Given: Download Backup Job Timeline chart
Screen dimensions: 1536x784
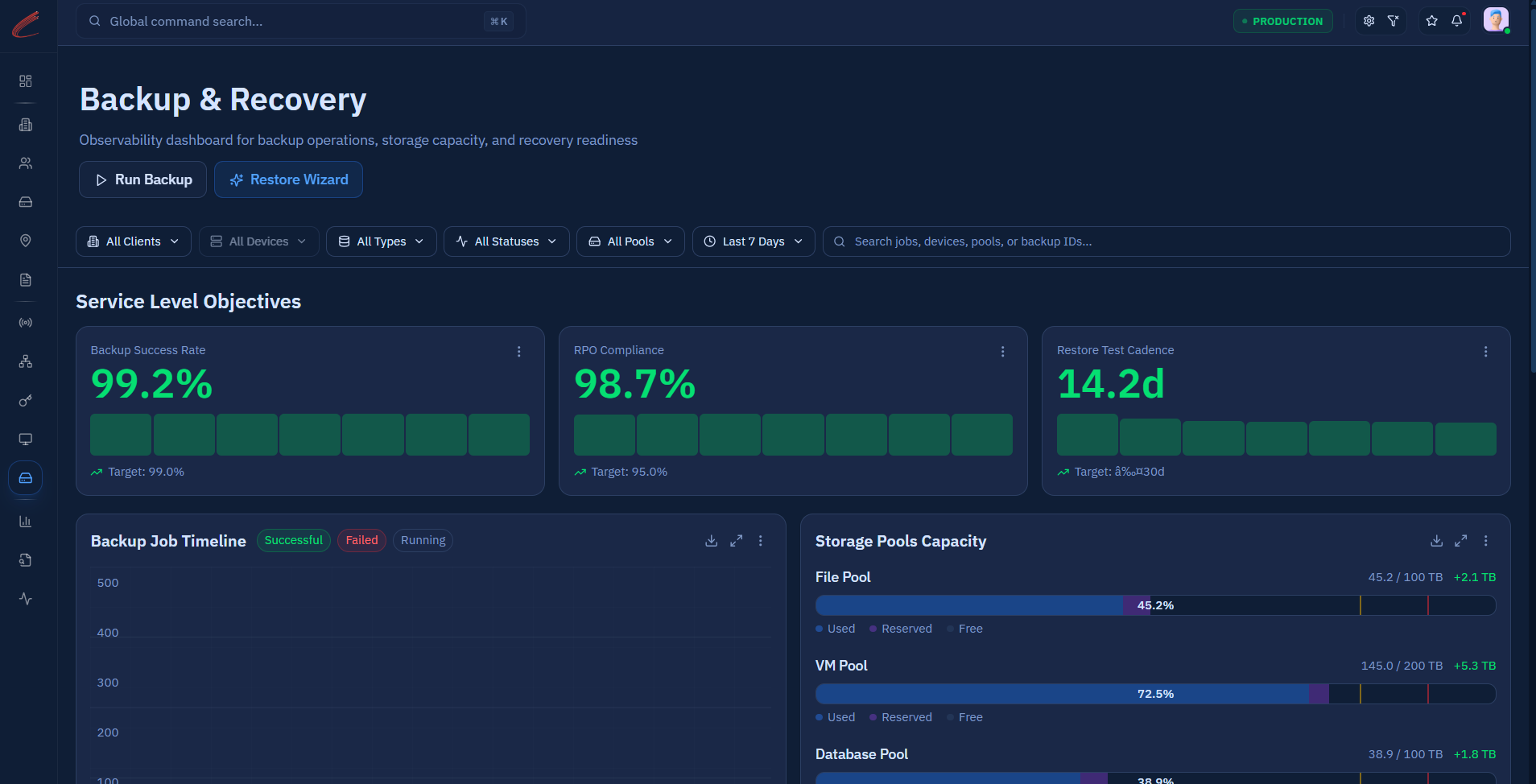Looking at the screenshot, I should 712,541.
